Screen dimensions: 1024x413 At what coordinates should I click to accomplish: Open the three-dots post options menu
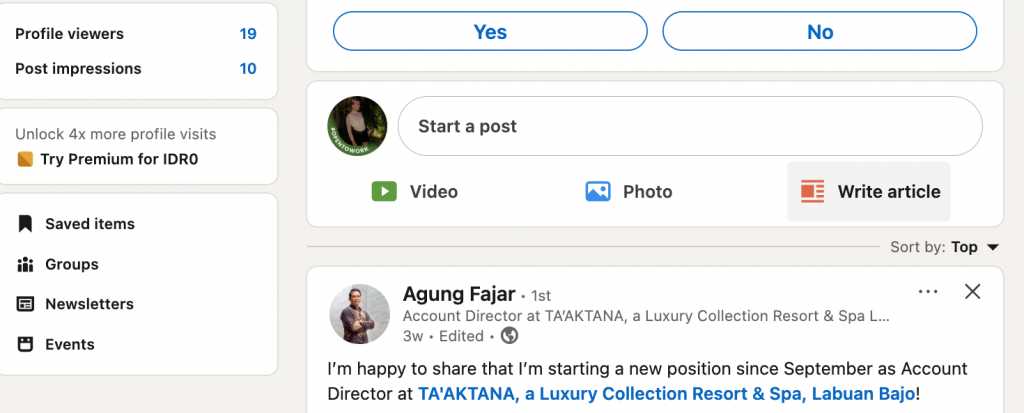pos(928,291)
